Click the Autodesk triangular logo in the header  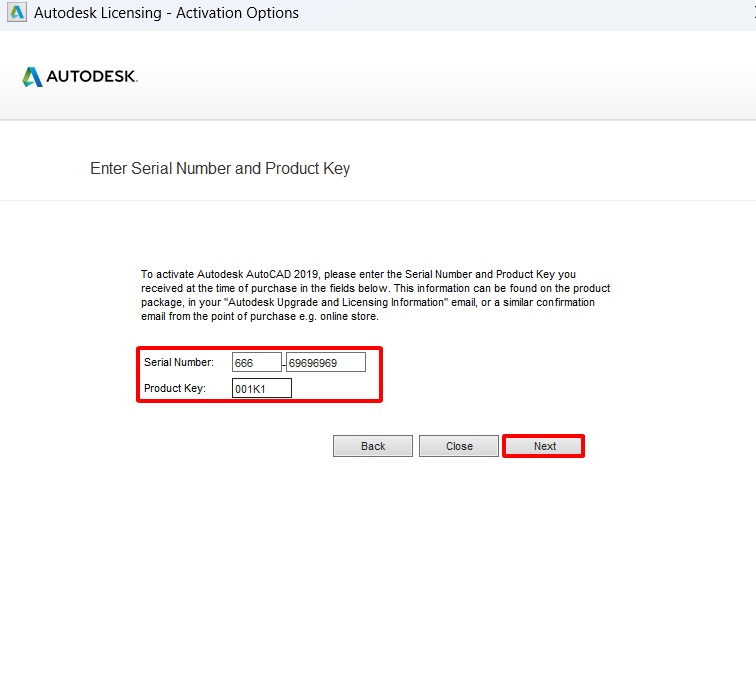[x=32, y=77]
